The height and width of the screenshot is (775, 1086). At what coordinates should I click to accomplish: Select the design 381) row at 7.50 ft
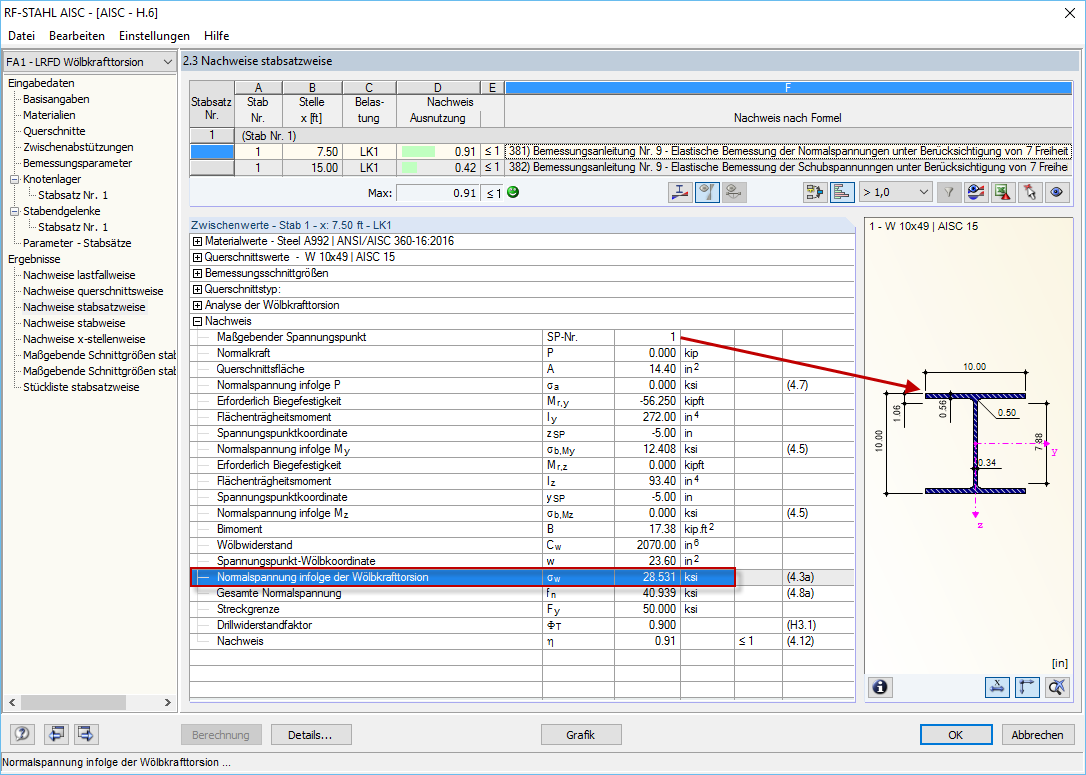click(630, 151)
